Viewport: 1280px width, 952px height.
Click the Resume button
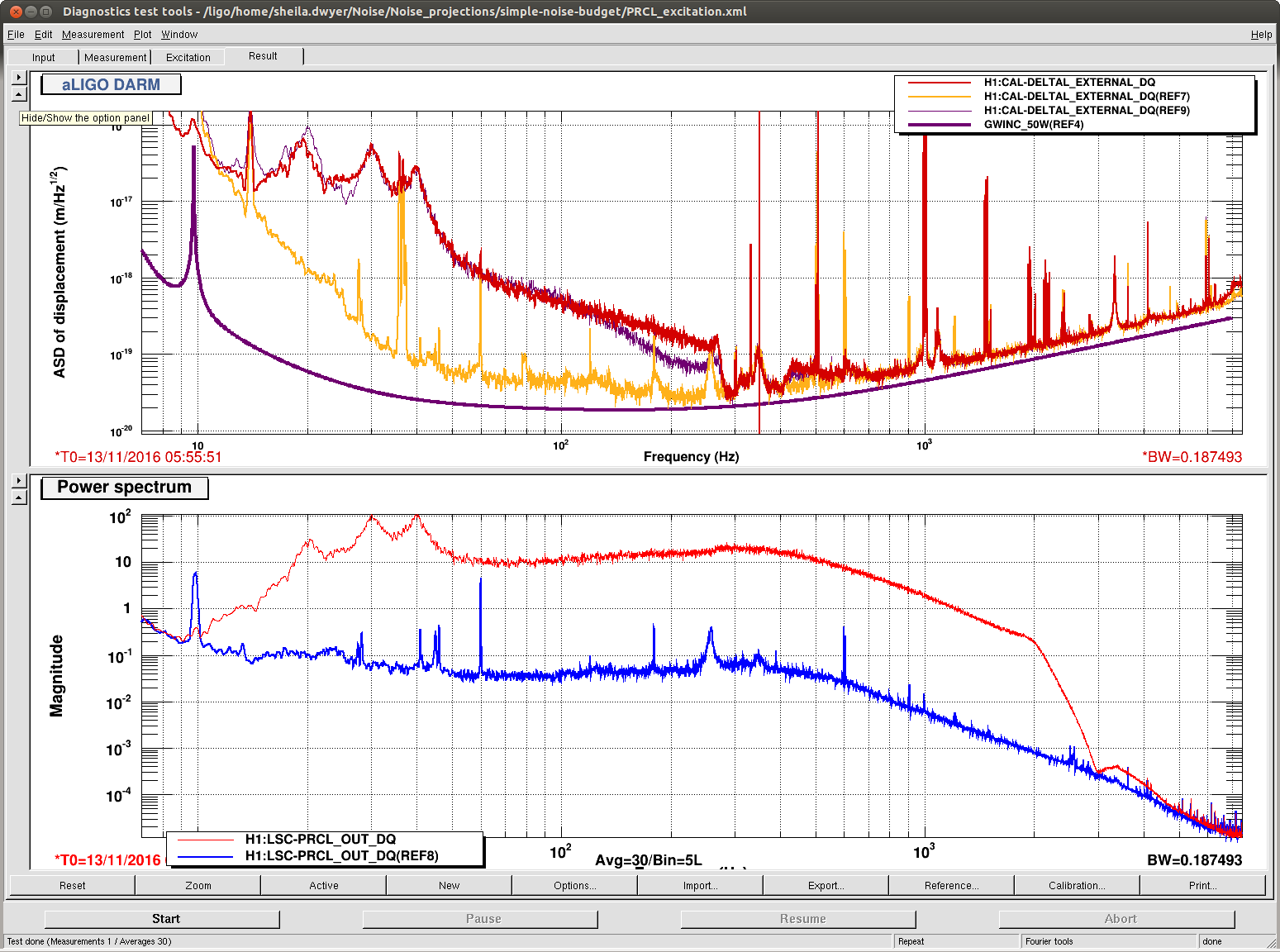[x=798, y=919]
